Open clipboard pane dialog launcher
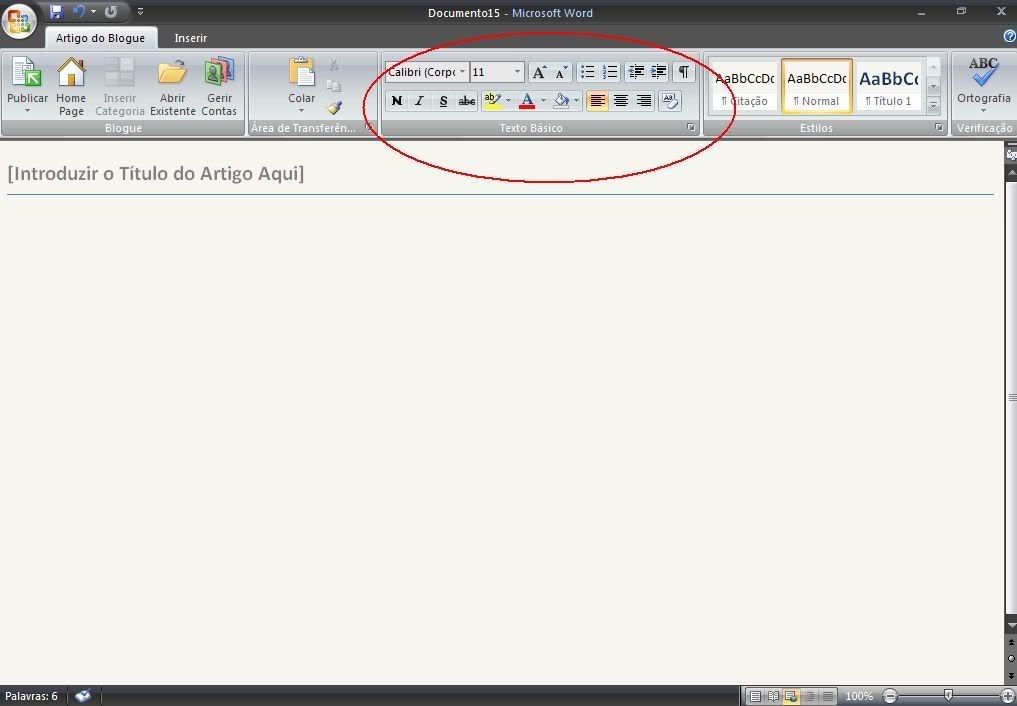 [368, 127]
